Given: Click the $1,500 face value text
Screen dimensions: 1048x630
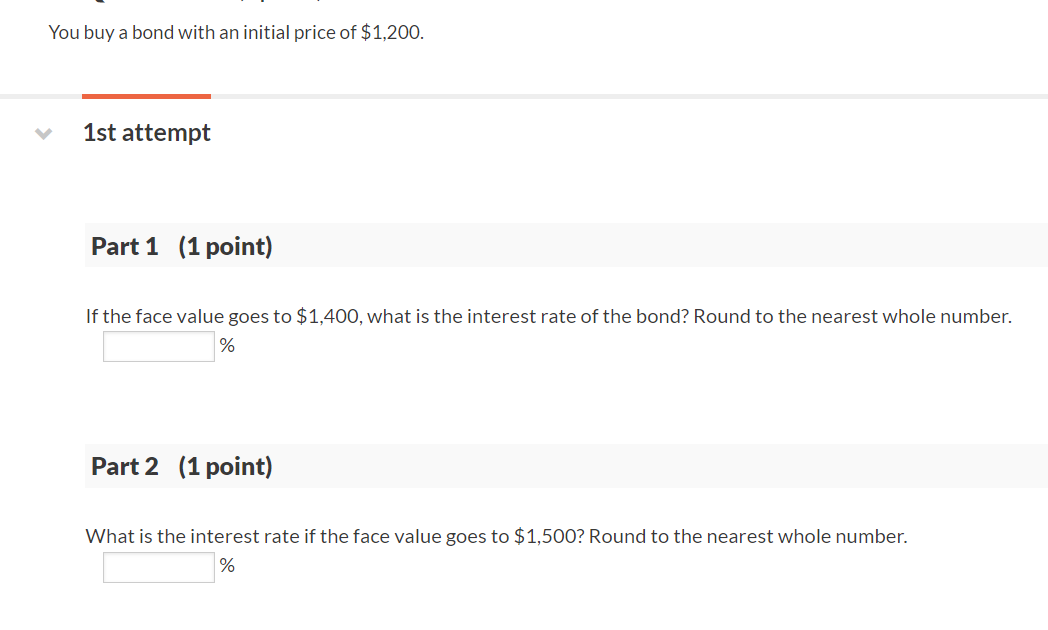Looking at the screenshot, I should [545, 536].
